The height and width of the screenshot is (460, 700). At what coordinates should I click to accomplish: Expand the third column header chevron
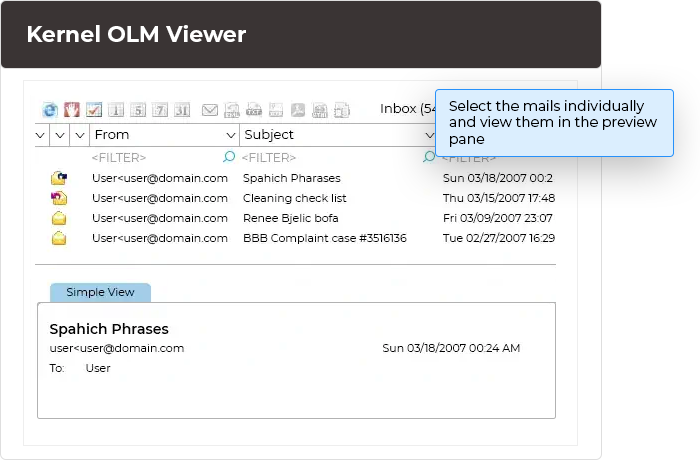coord(80,135)
